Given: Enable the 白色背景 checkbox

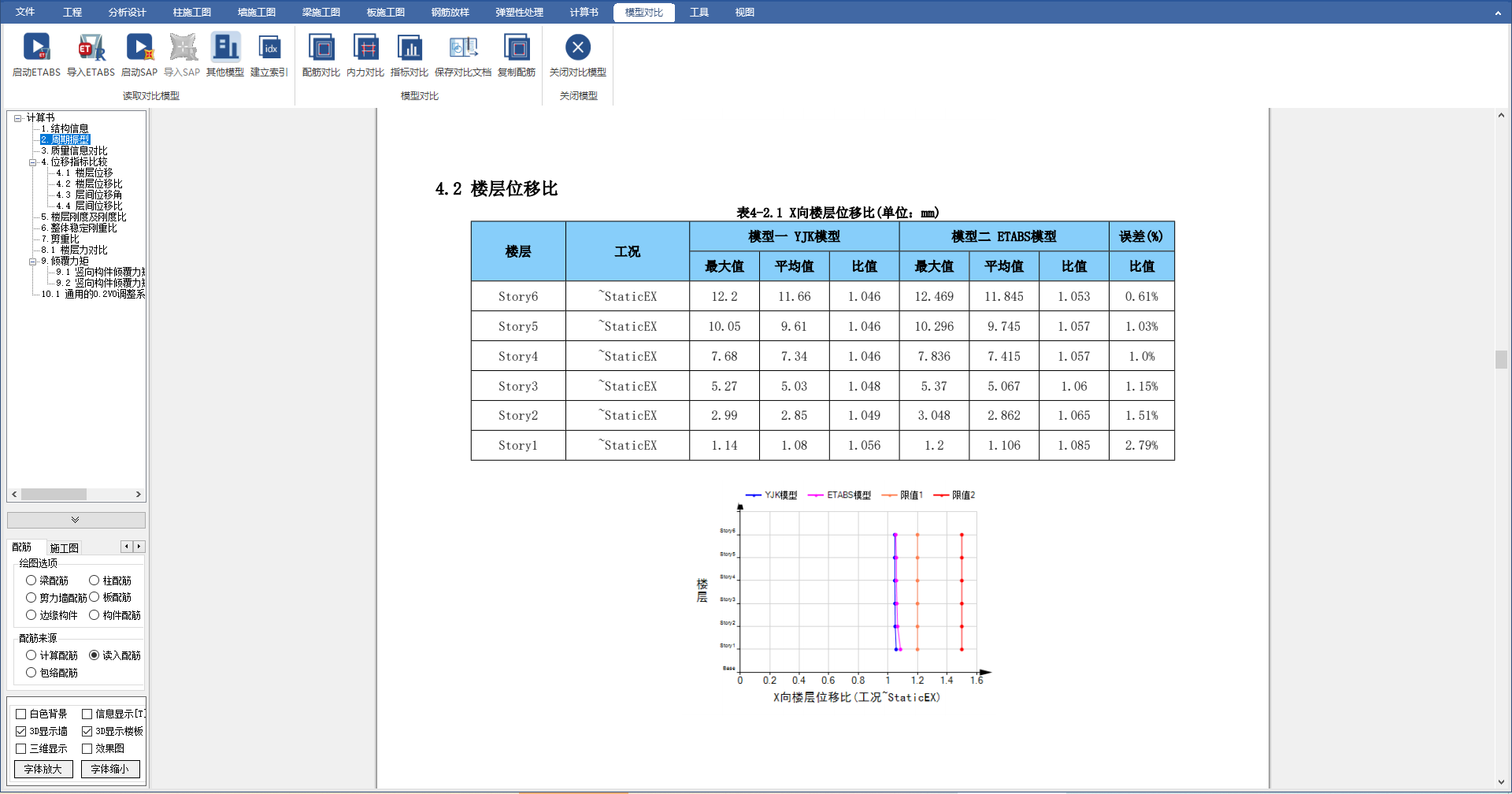Looking at the screenshot, I should click(x=21, y=714).
